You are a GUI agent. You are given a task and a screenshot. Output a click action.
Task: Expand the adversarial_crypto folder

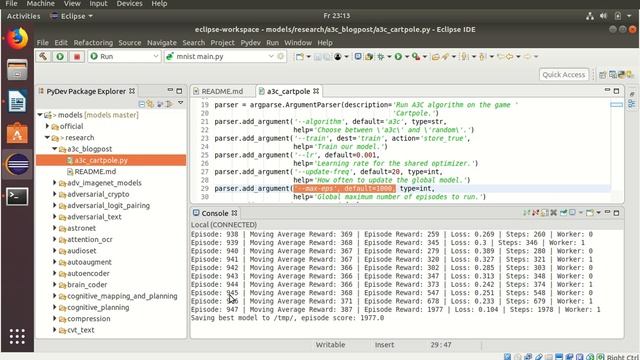[55, 194]
